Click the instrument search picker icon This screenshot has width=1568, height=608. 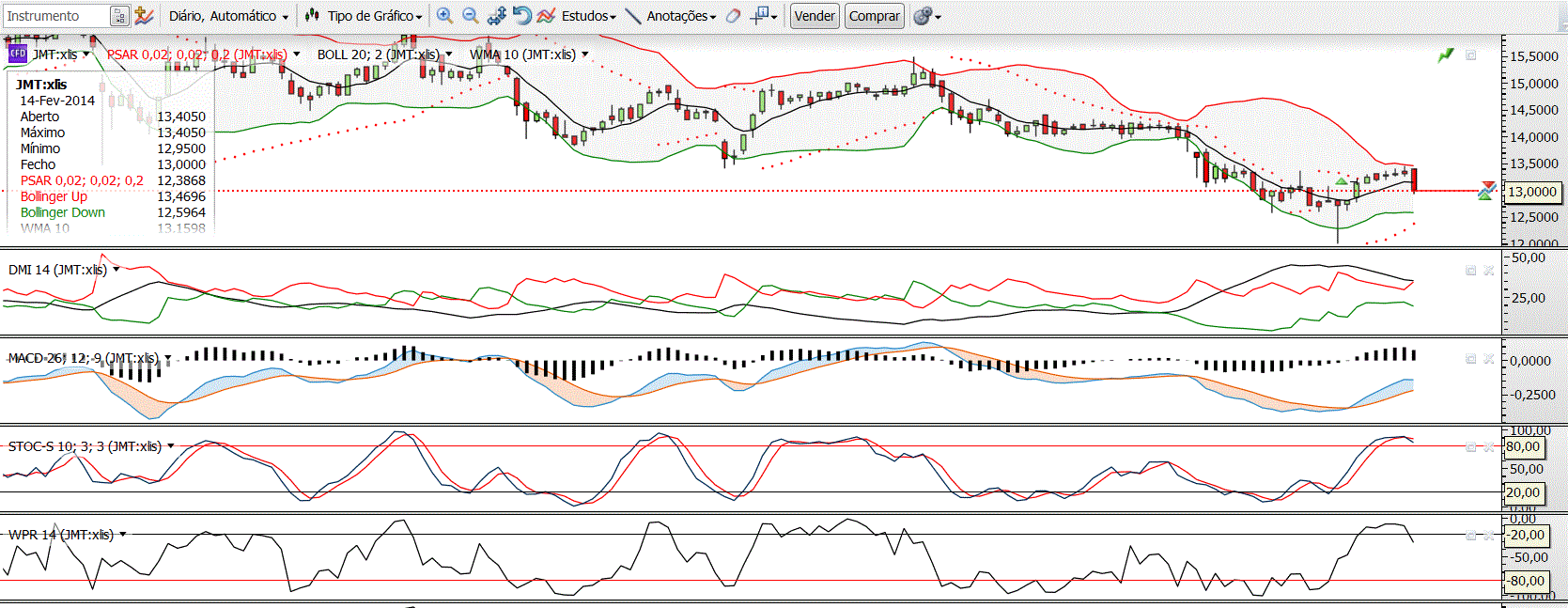(x=119, y=16)
